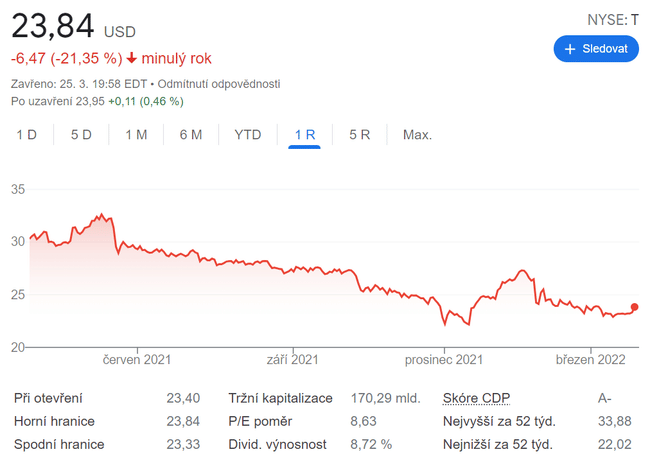Select the 1 R yearly tab
Screen dimensions: 650x461
click(304, 134)
